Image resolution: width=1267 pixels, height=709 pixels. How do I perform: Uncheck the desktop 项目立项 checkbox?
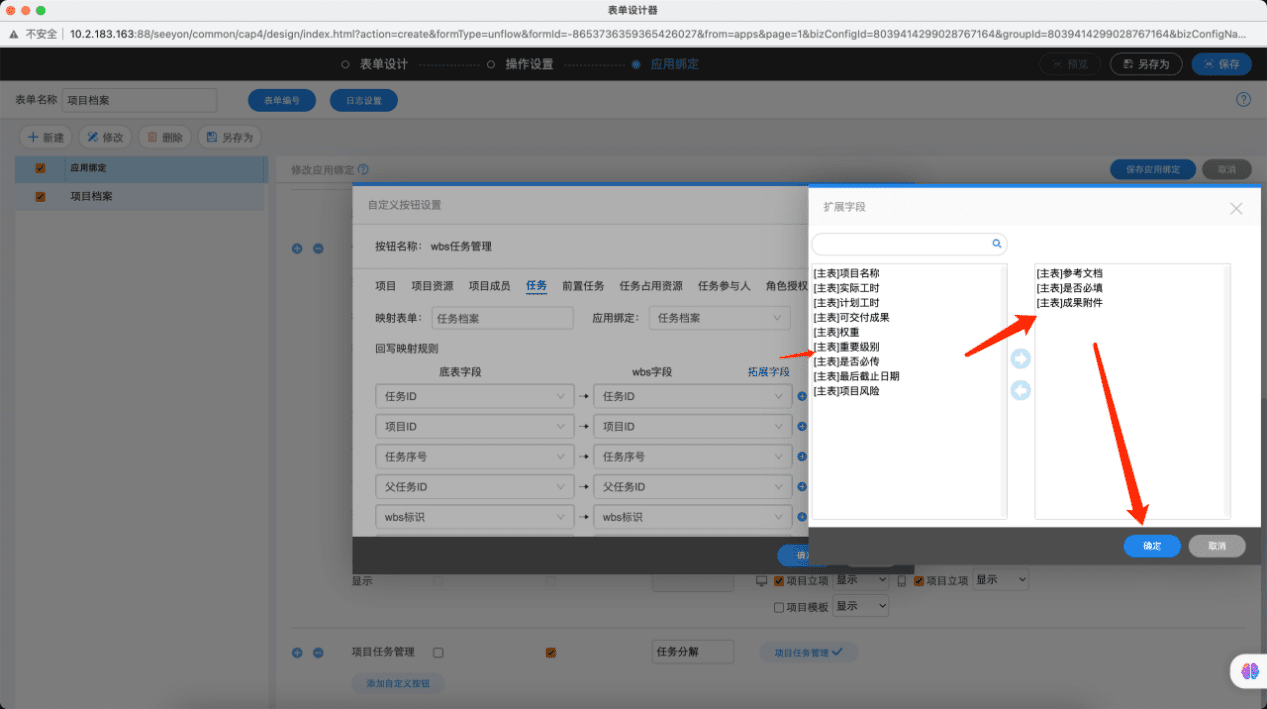tap(780, 580)
